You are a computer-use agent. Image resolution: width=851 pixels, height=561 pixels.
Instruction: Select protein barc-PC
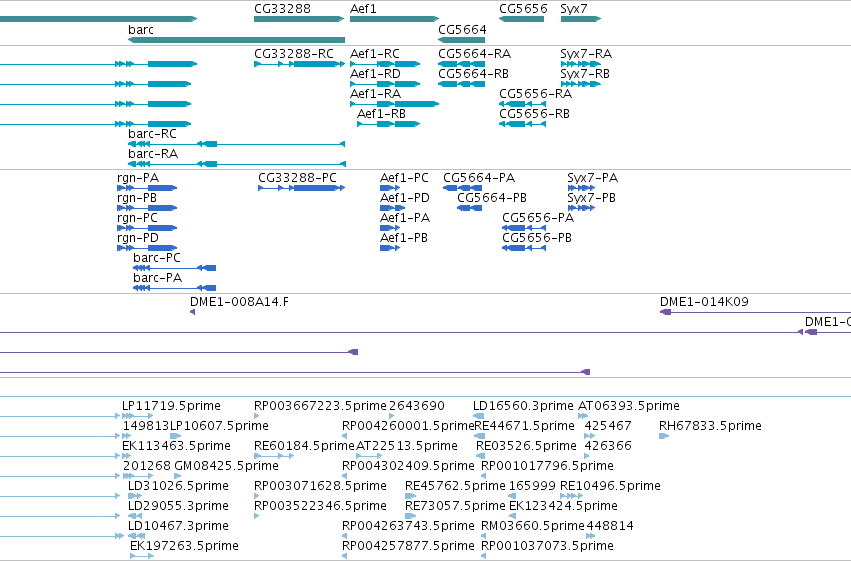pos(175,268)
